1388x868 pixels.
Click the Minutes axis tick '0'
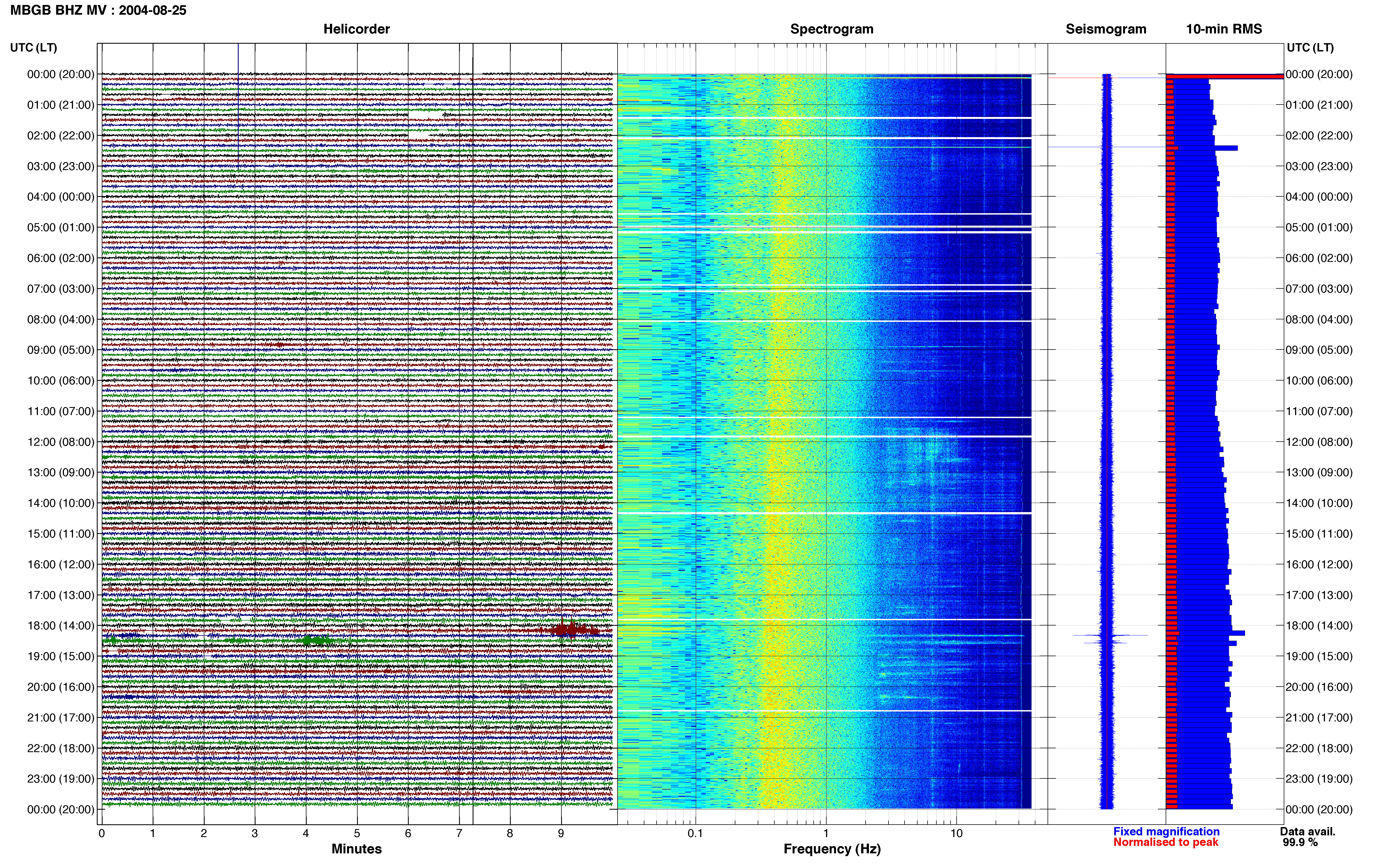101,833
